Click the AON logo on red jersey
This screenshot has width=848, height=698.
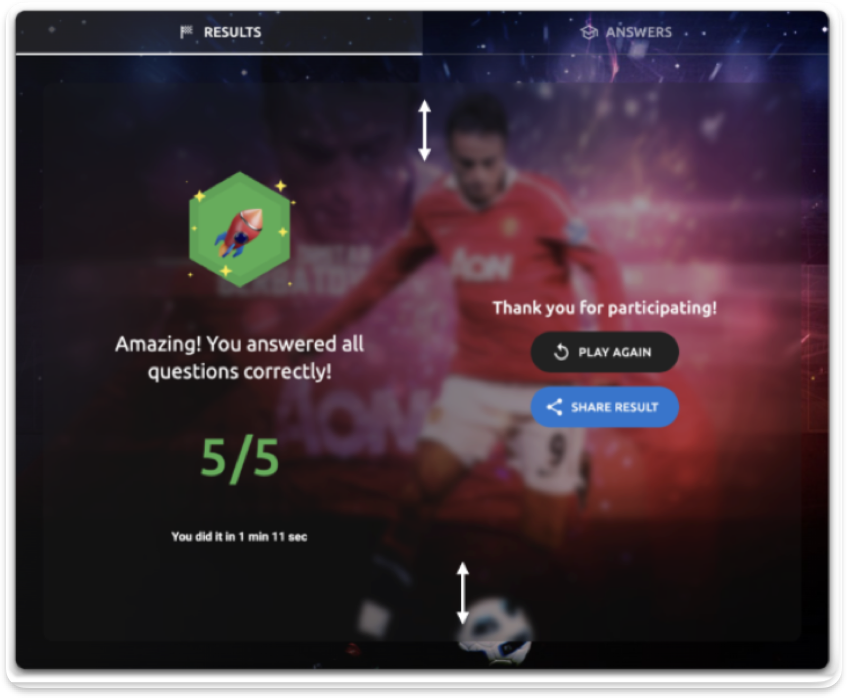pyautogui.click(x=481, y=265)
